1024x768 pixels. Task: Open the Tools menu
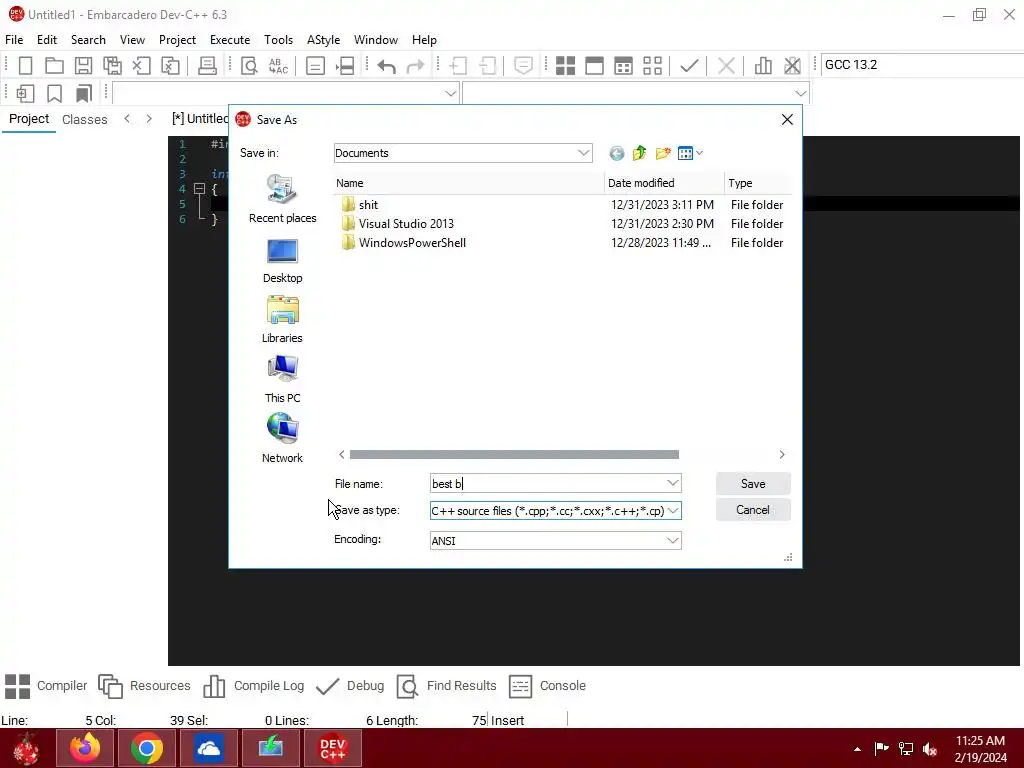pos(278,40)
